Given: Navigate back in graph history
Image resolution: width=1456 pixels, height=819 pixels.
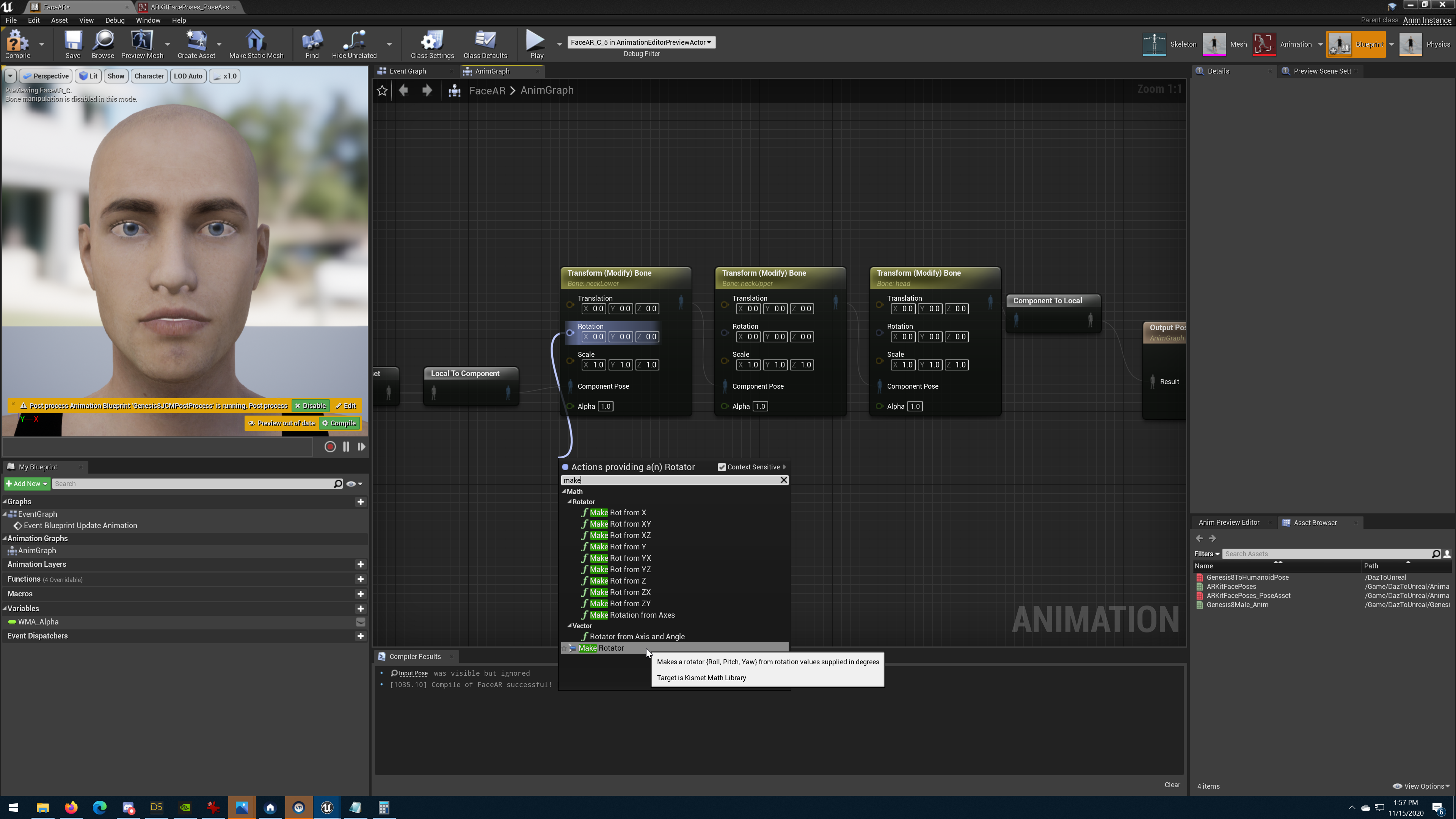Looking at the screenshot, I should click(403, 91).
